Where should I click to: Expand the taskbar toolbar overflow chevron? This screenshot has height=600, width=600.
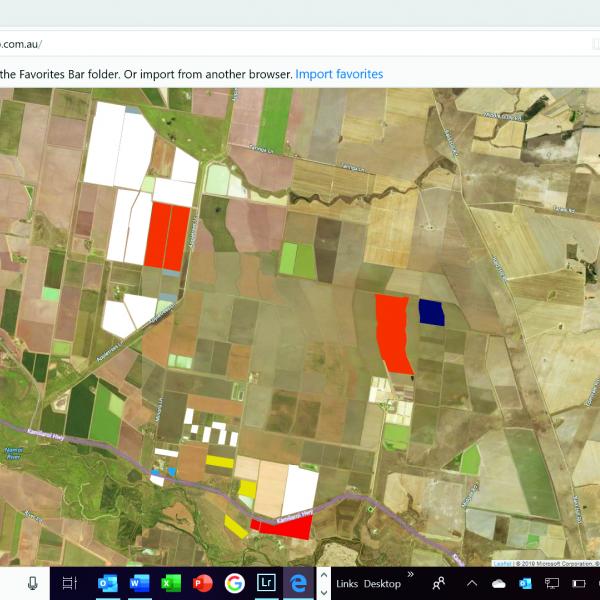click(x=410, y=575)
